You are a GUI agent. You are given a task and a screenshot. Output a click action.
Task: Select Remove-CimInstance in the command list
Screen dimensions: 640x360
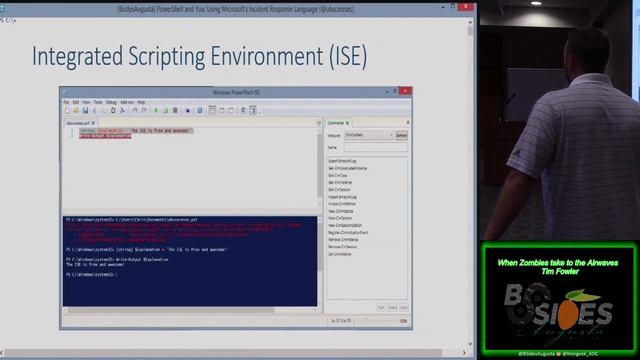tap(343, 240)
